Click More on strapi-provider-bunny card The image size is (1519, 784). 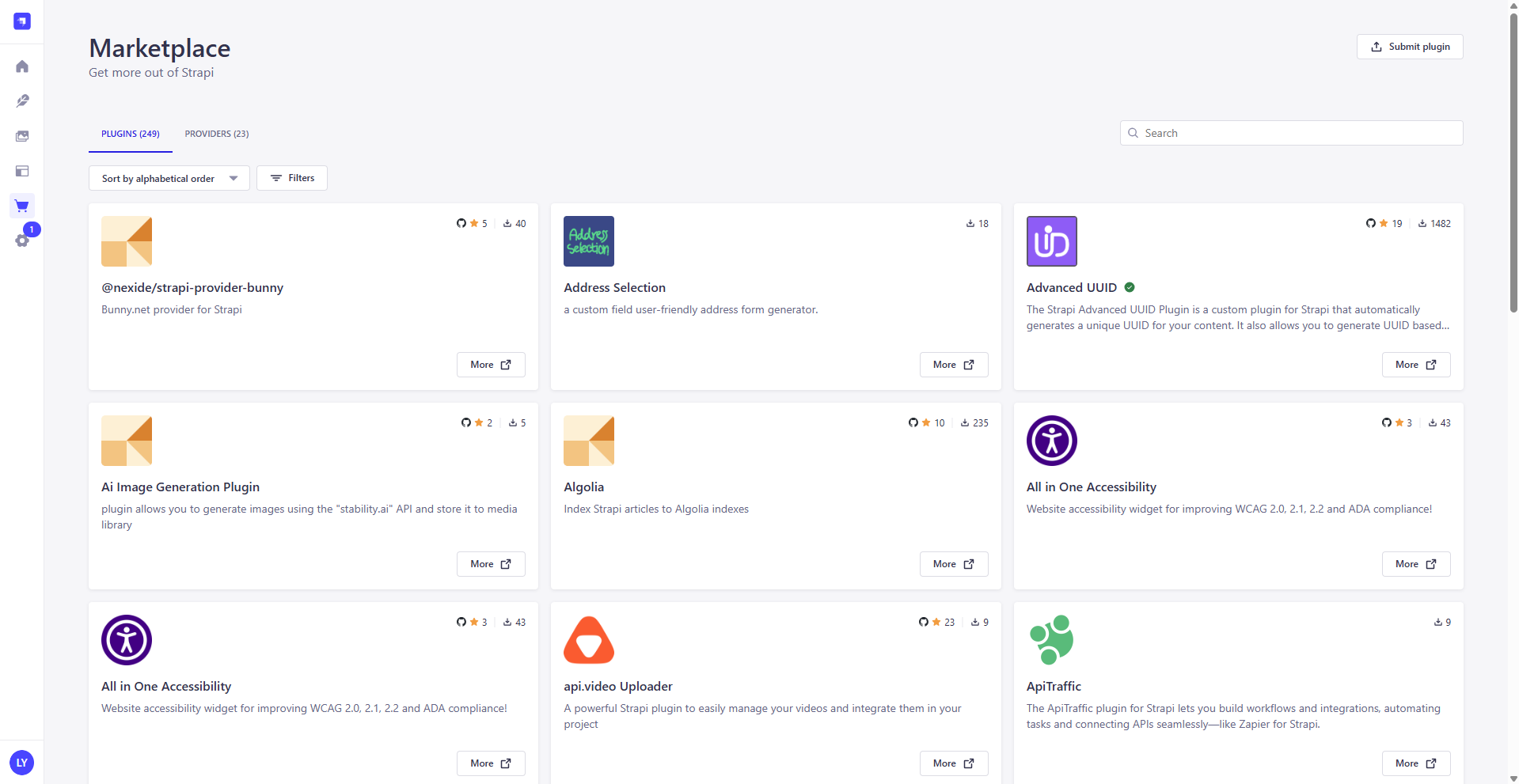[491, 365]
